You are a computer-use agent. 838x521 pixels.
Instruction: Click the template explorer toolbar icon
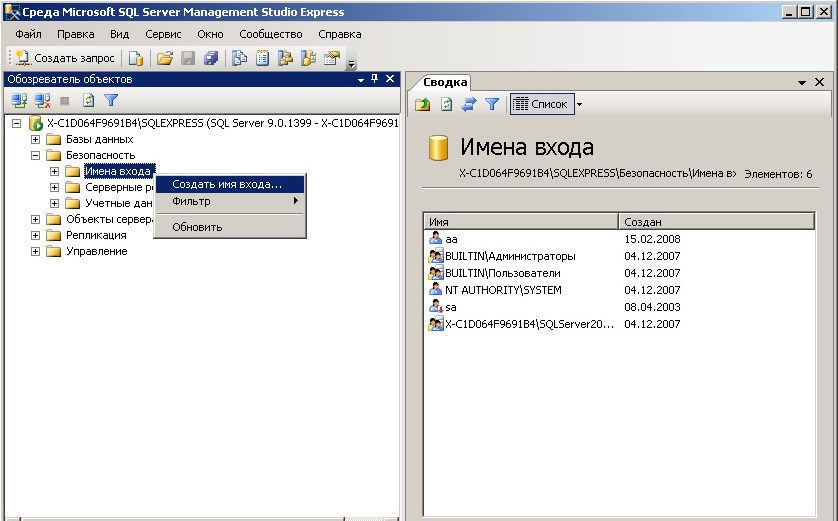308,58
